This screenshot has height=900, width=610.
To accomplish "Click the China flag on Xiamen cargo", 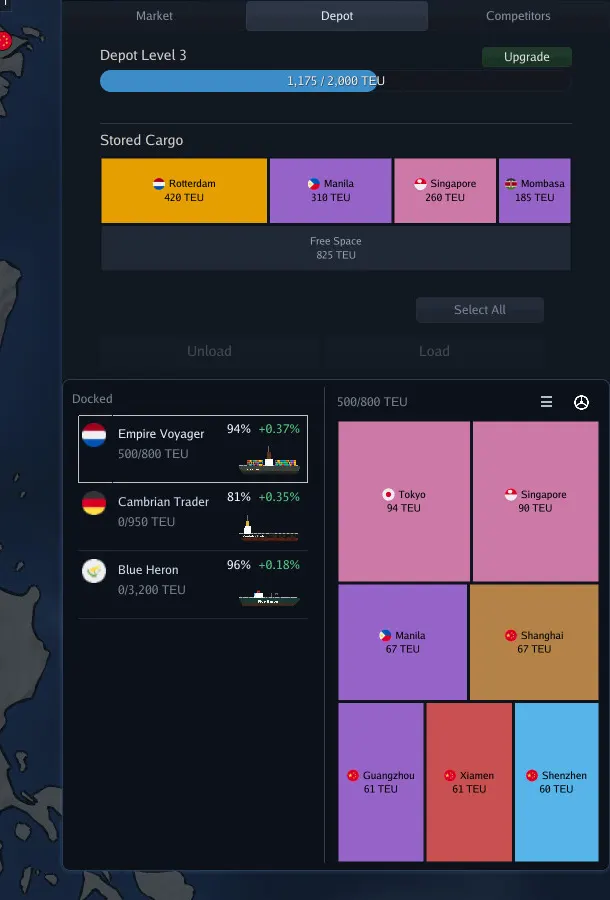I will coord(450,775).
